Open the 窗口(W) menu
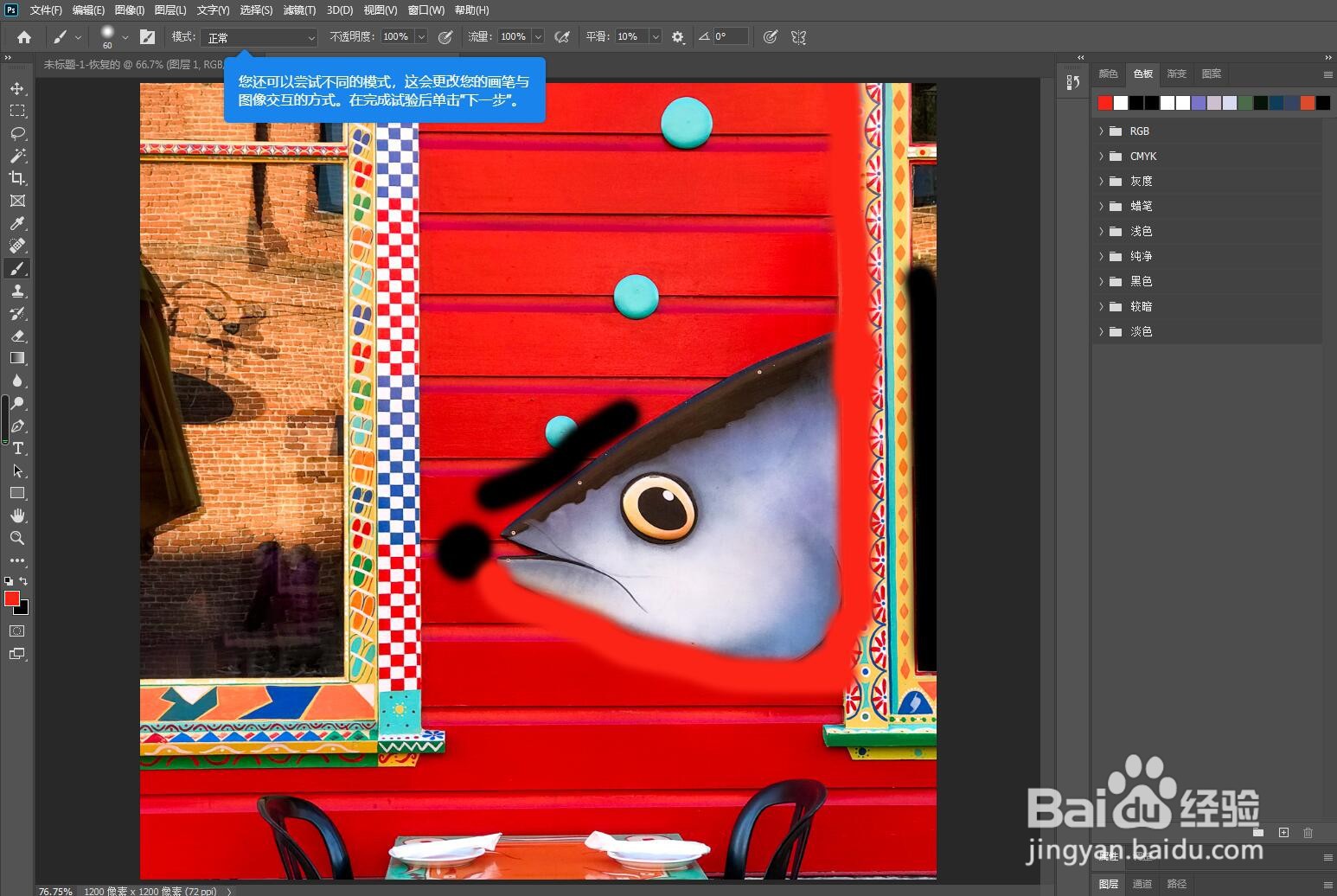The height and width of the screenshot is (896, 1337). tap(425, 10)
